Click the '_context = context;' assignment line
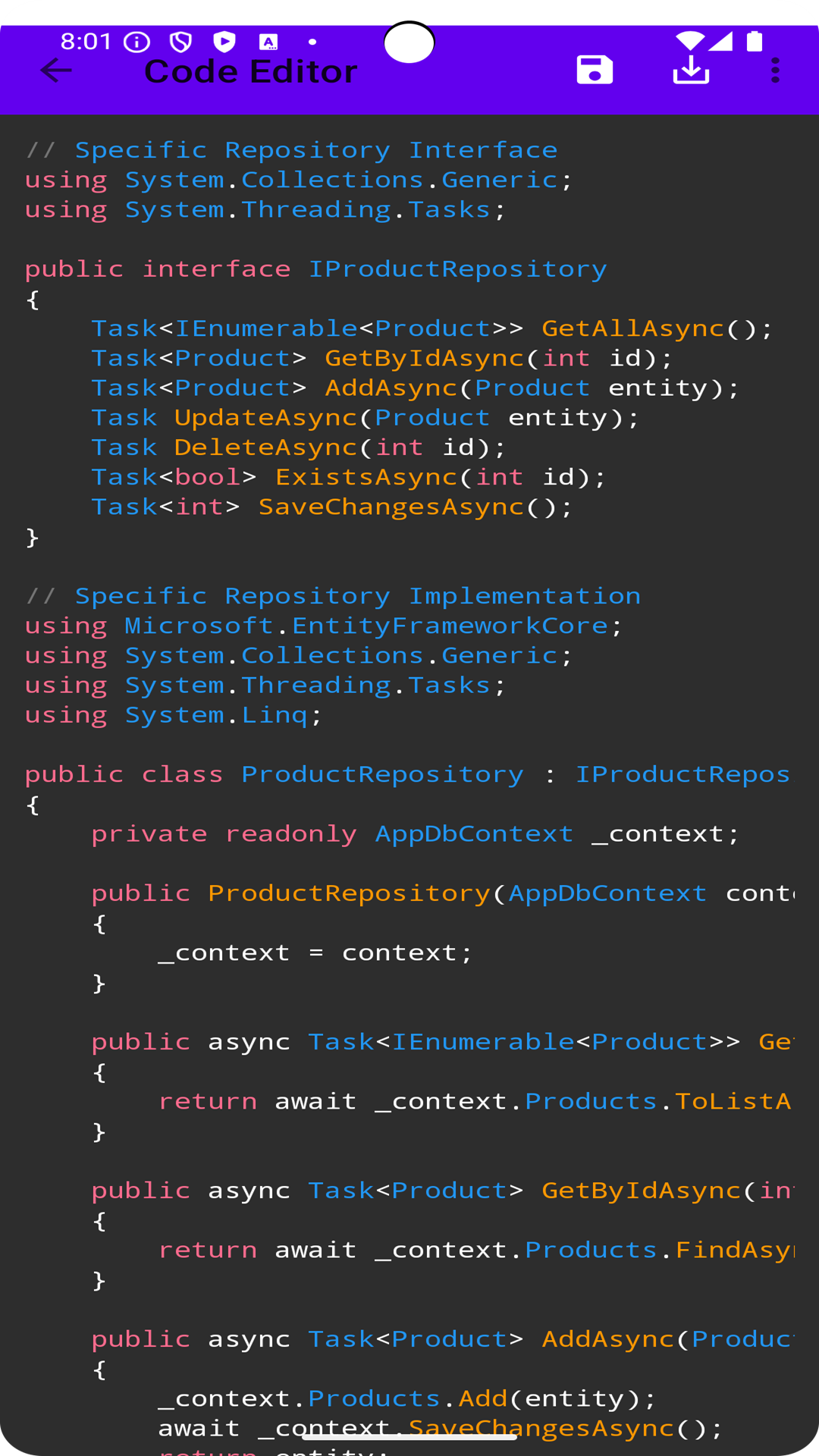Screen dimensions: 819x1456 click(x=315, y=952)
